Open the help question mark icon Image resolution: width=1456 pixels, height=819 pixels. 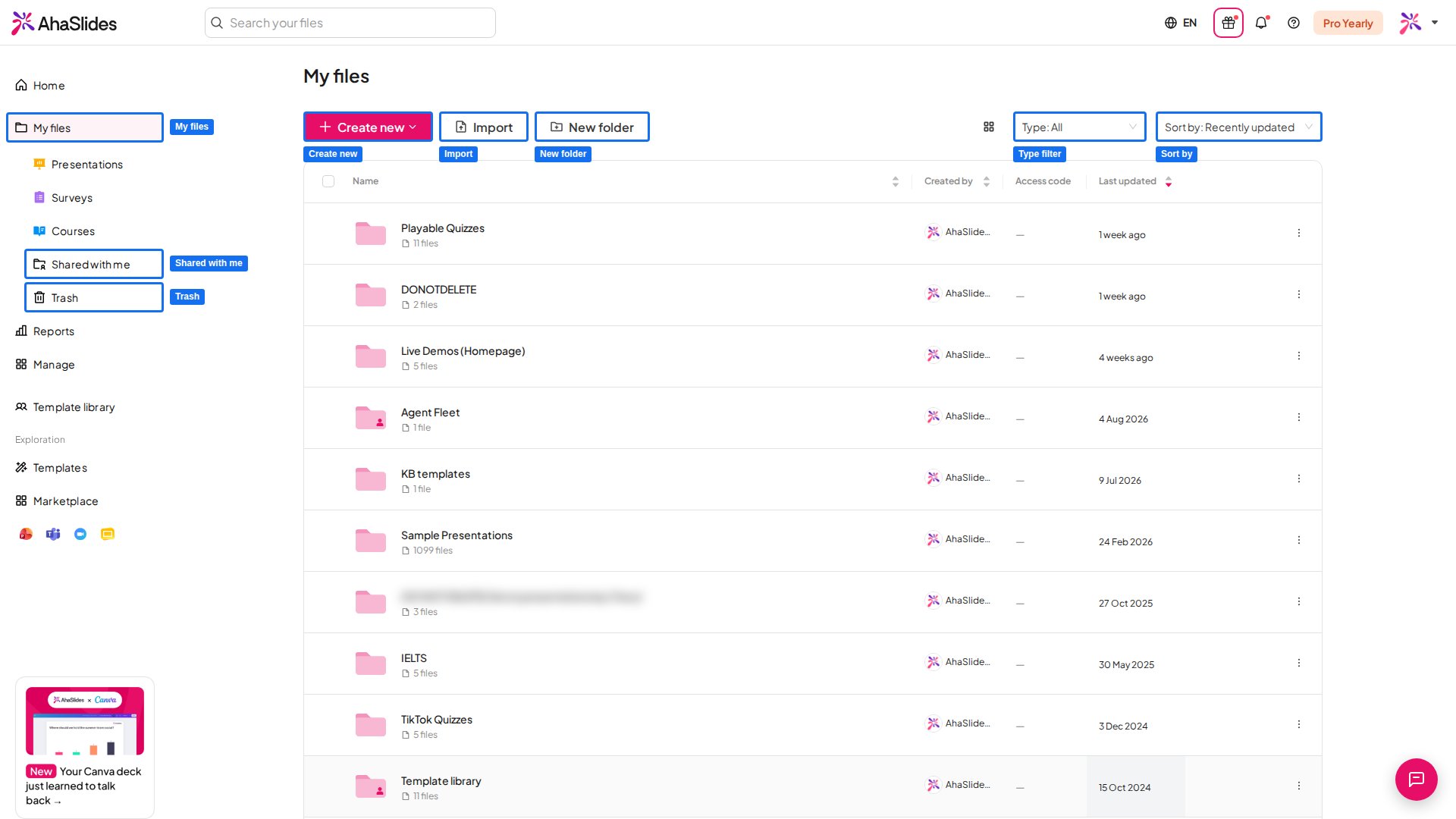click(1294, 23)
